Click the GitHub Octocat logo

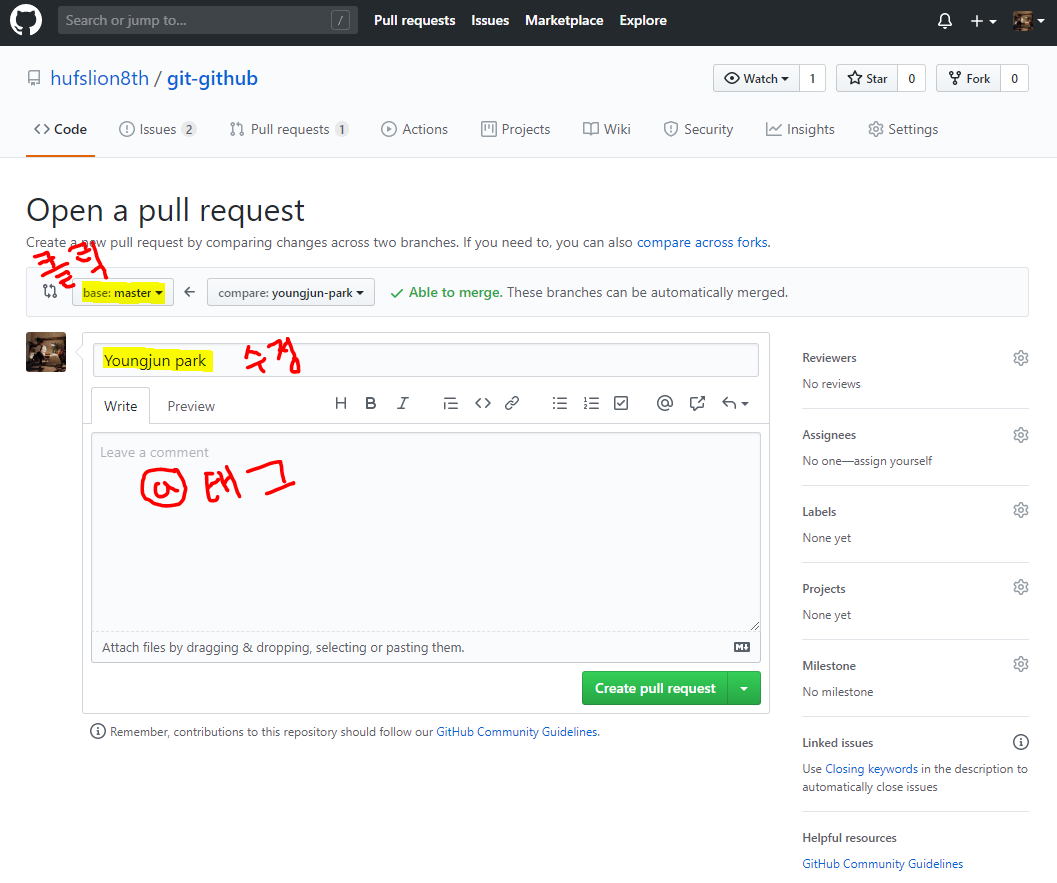tap(26, 20)
